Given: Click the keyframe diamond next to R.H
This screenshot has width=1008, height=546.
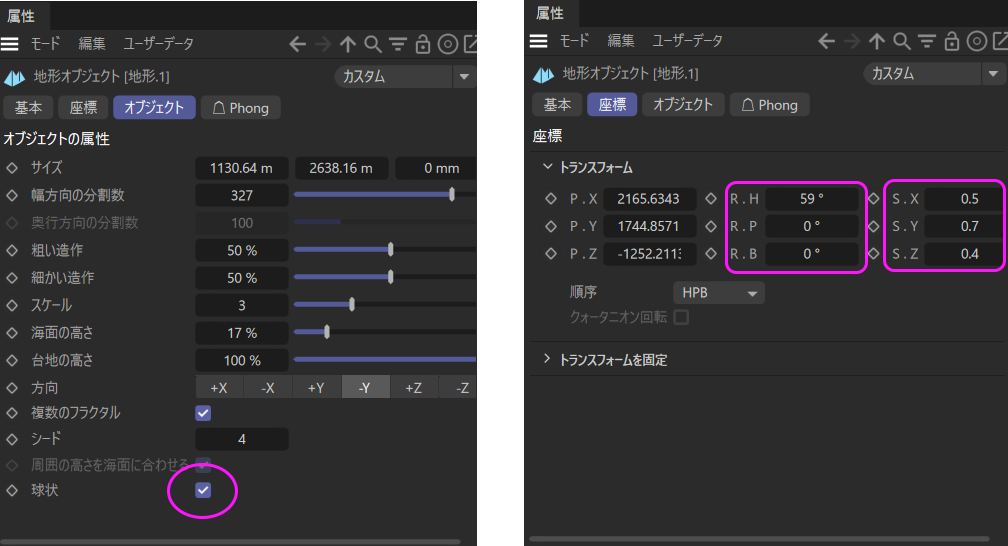Looking at the screenshot, I should point(711,199).
